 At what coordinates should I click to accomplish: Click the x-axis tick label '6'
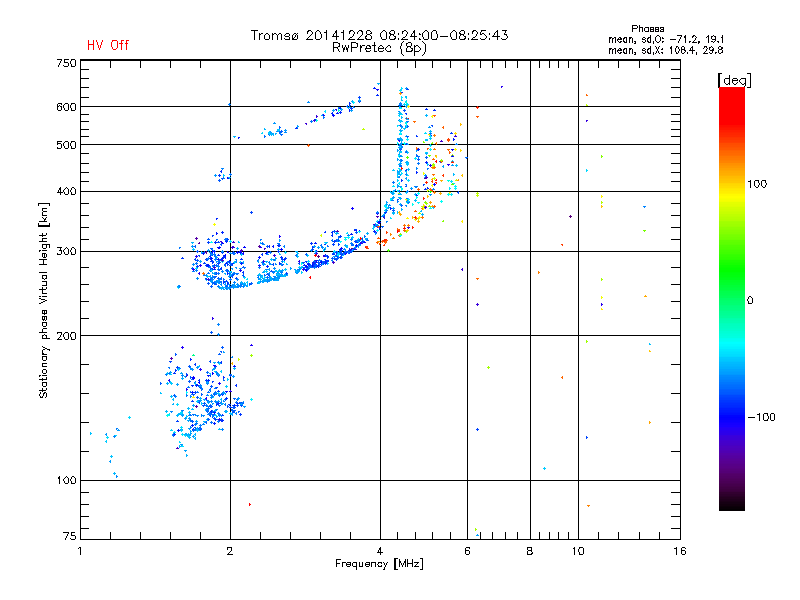[467, 551]
